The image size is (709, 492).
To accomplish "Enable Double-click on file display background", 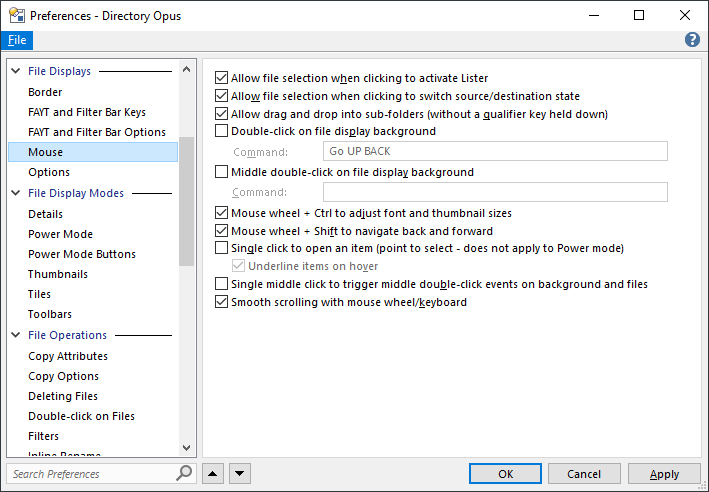I will point(221,131).
